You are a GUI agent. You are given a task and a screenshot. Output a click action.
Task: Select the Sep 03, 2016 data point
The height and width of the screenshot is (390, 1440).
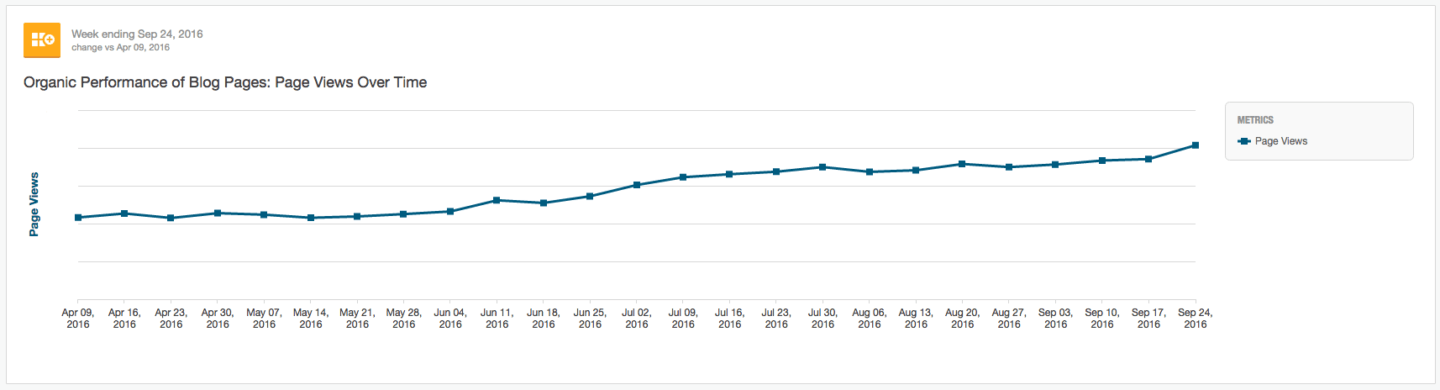[x=1056, y=164]
